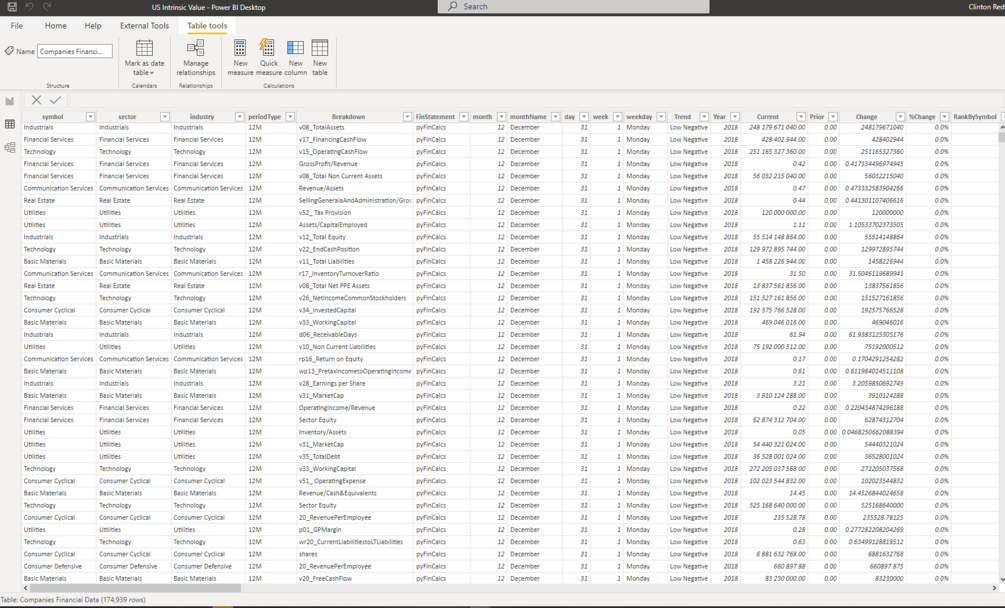This screenshot has width=1005, height=608.
Task: Select the Change column header
Action: click(x=866, y=117)
